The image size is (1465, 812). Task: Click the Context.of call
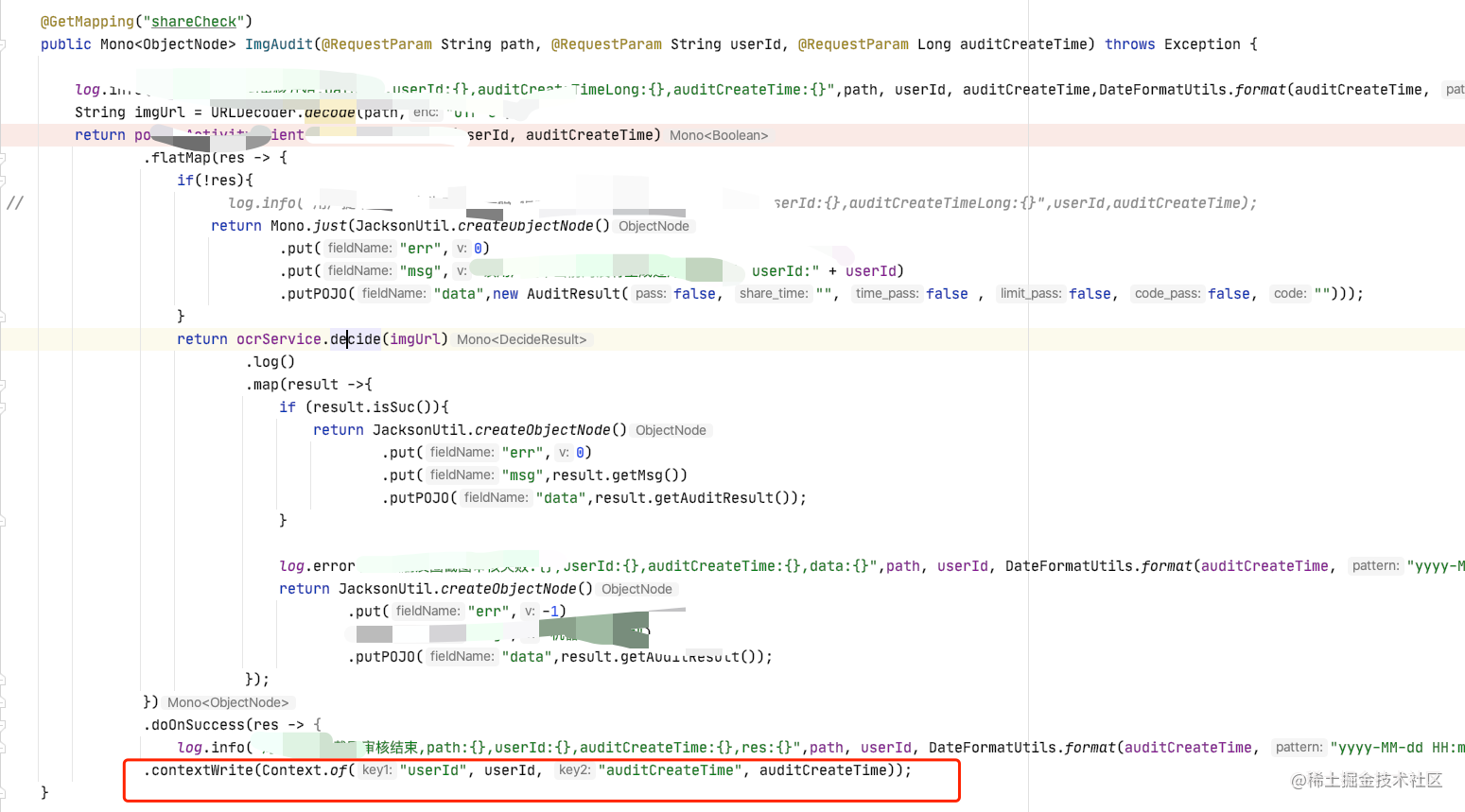pos(305,770)
